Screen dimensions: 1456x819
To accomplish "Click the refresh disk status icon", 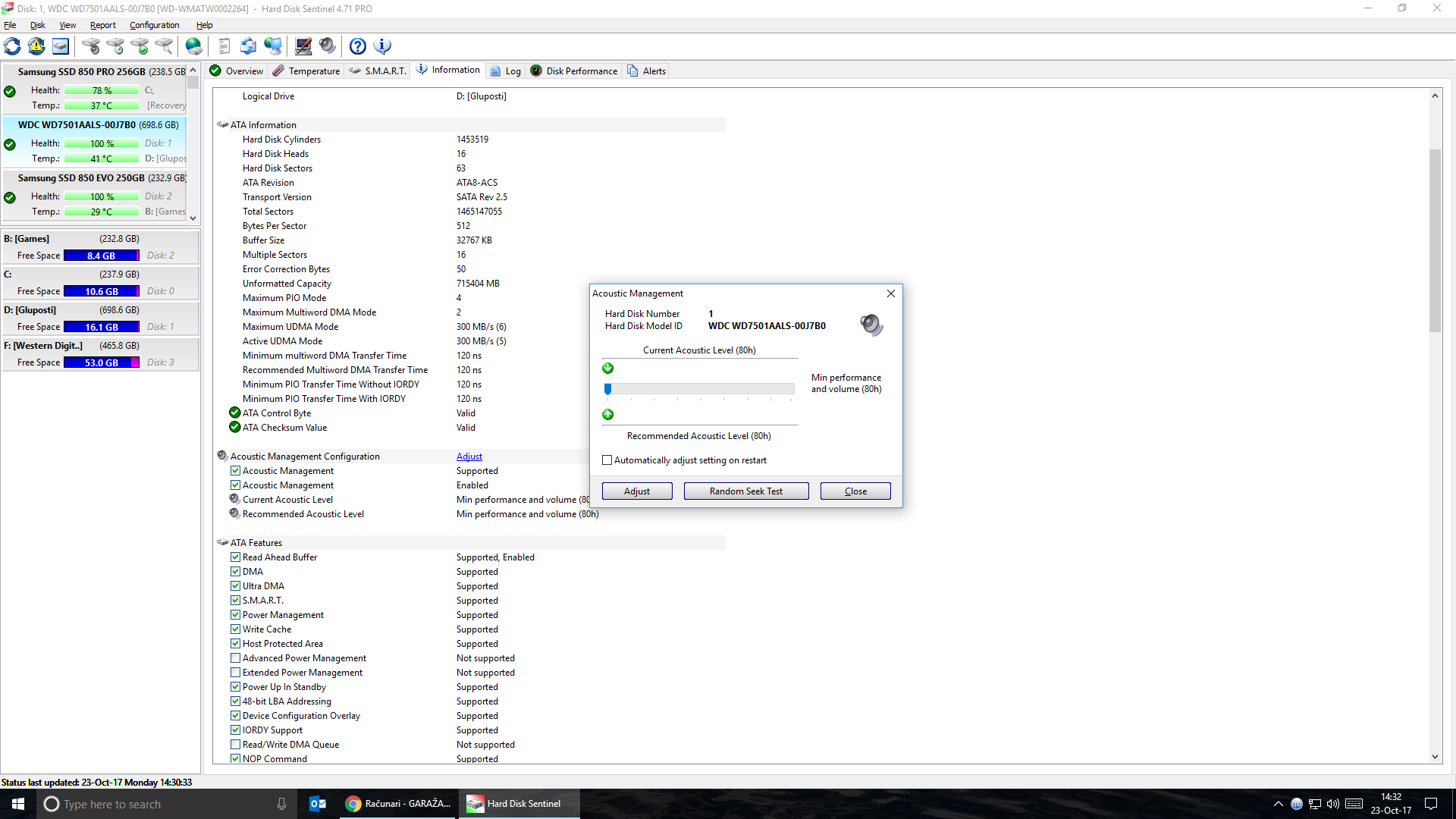I will click(x=13, y=46).
